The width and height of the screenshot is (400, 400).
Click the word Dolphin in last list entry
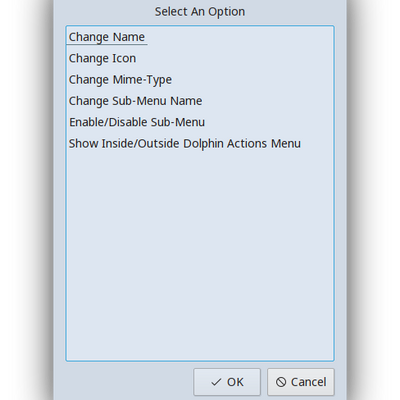(204, 144)
